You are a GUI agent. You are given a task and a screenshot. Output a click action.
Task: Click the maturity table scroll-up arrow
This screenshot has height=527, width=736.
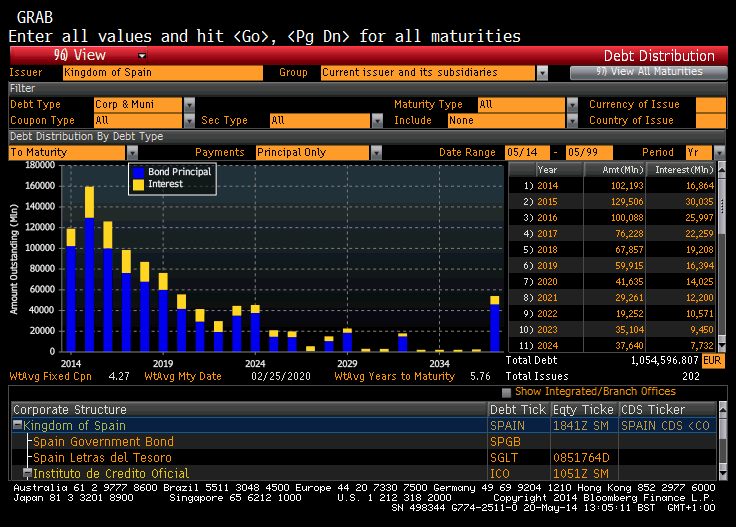[x=722, y=168]
